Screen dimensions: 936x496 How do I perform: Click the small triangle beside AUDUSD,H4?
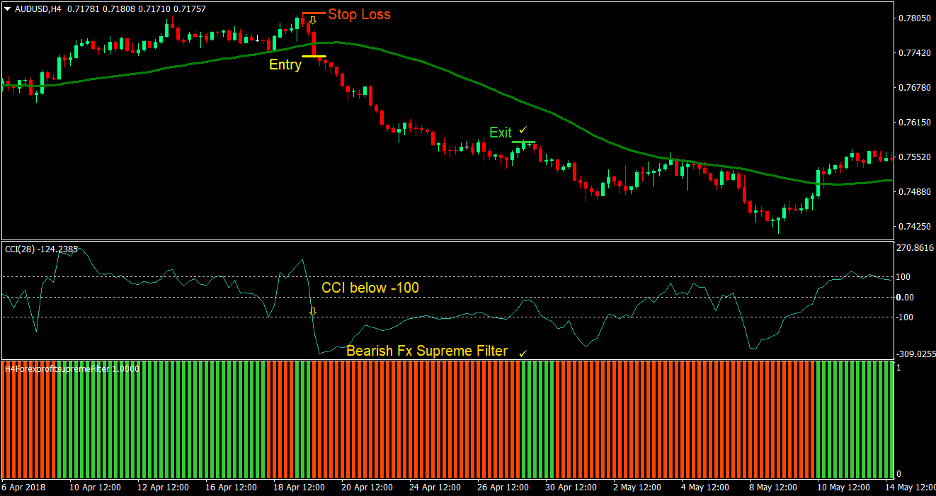[x=7, y=10]
